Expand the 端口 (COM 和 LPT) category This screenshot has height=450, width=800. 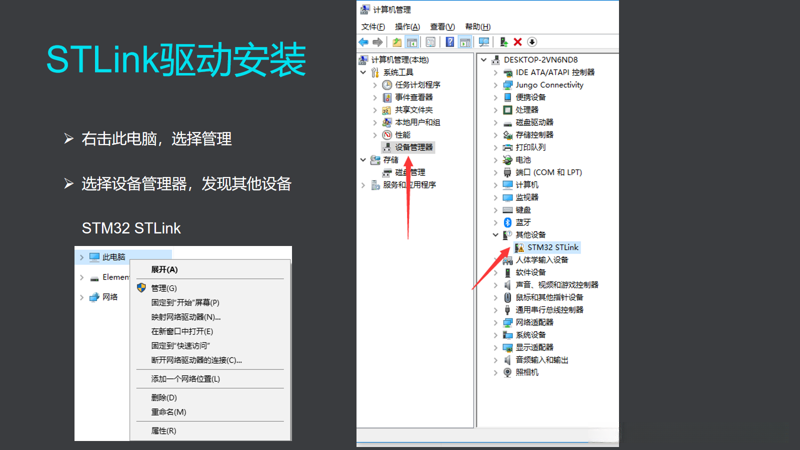495,172
